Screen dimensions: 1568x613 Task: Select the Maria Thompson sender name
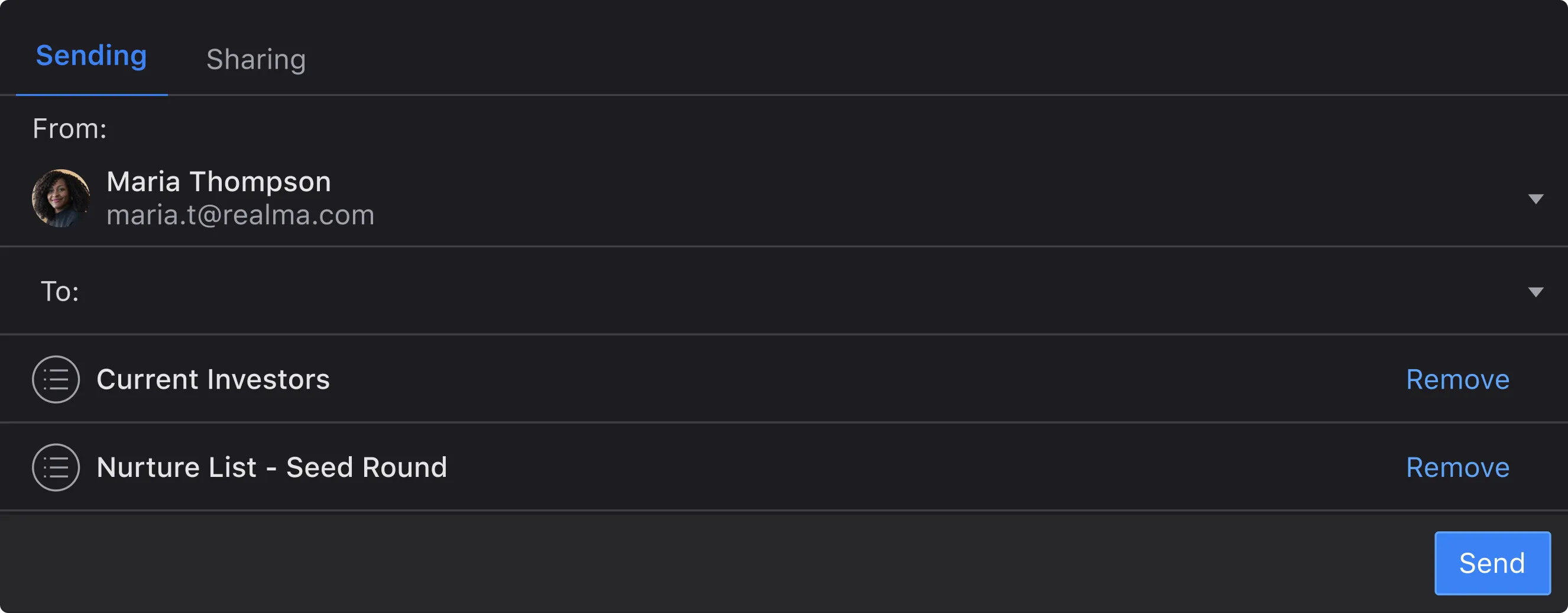(x=219, y=182)
